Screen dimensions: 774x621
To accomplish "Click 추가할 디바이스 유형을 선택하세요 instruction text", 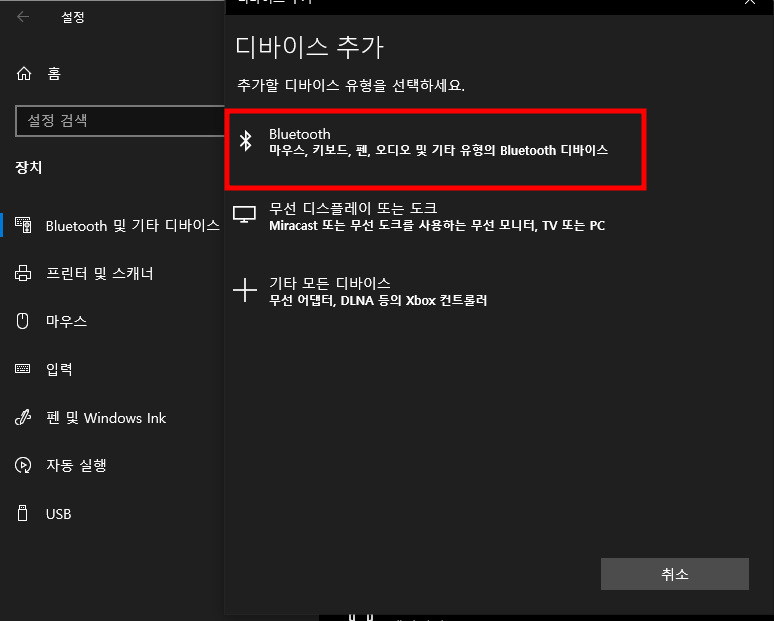I will tap(350, 85).
